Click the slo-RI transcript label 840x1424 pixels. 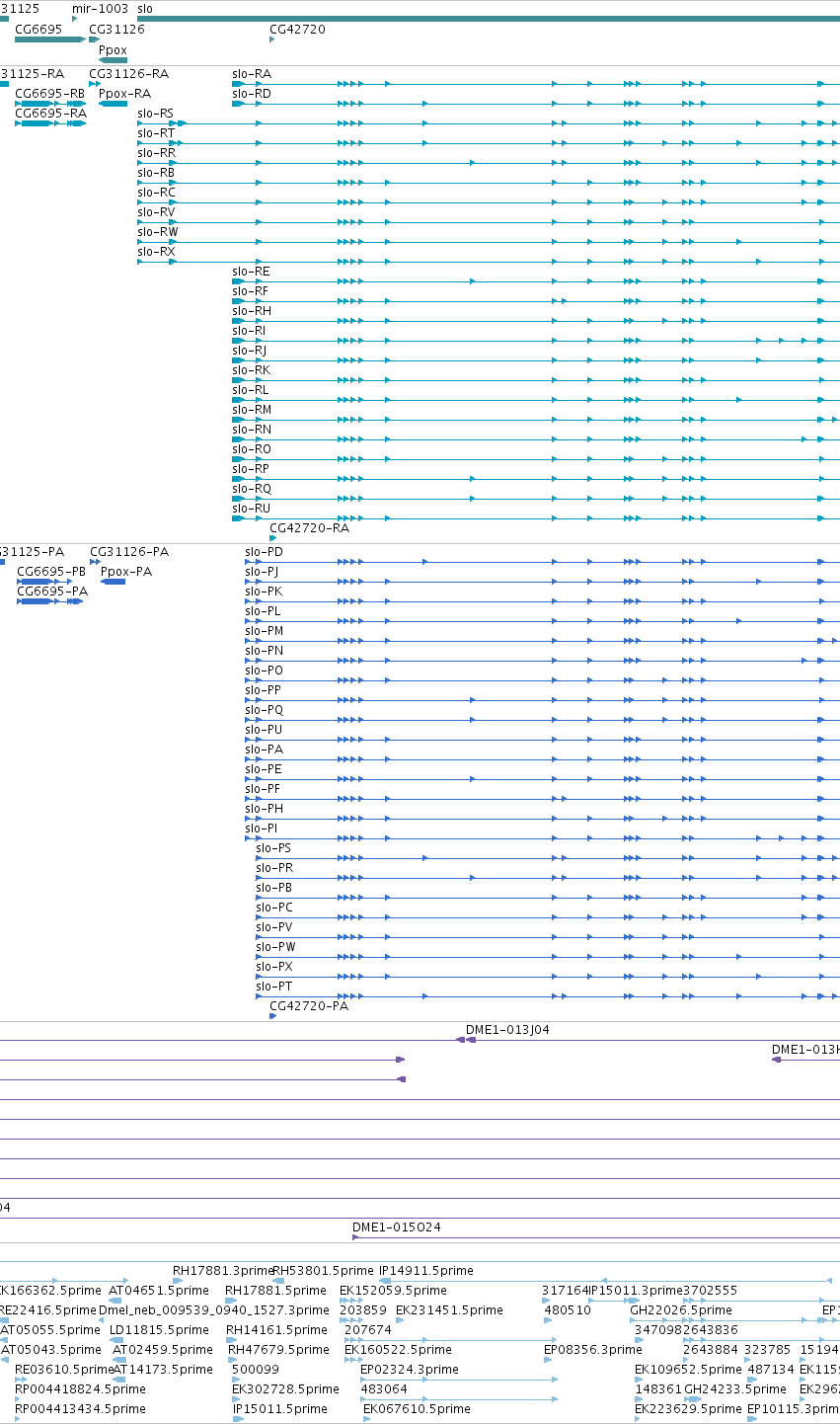pyautogui.click(x=249, y=331)
